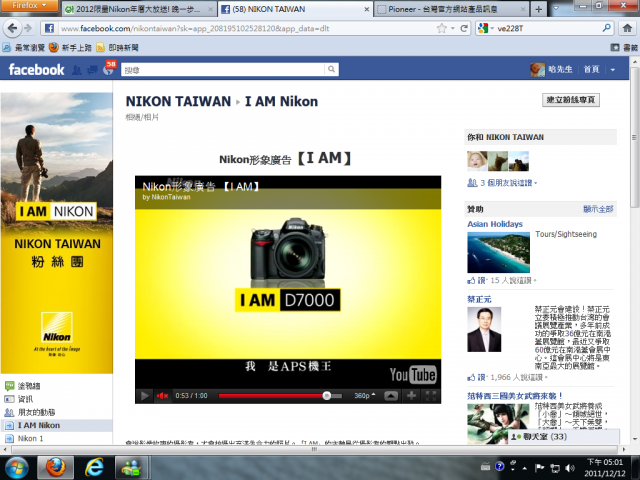This screenshot has height=480, width=640.
Task: Open 朋友的動態 sidebar item
Action: click(x=29, y=412)
